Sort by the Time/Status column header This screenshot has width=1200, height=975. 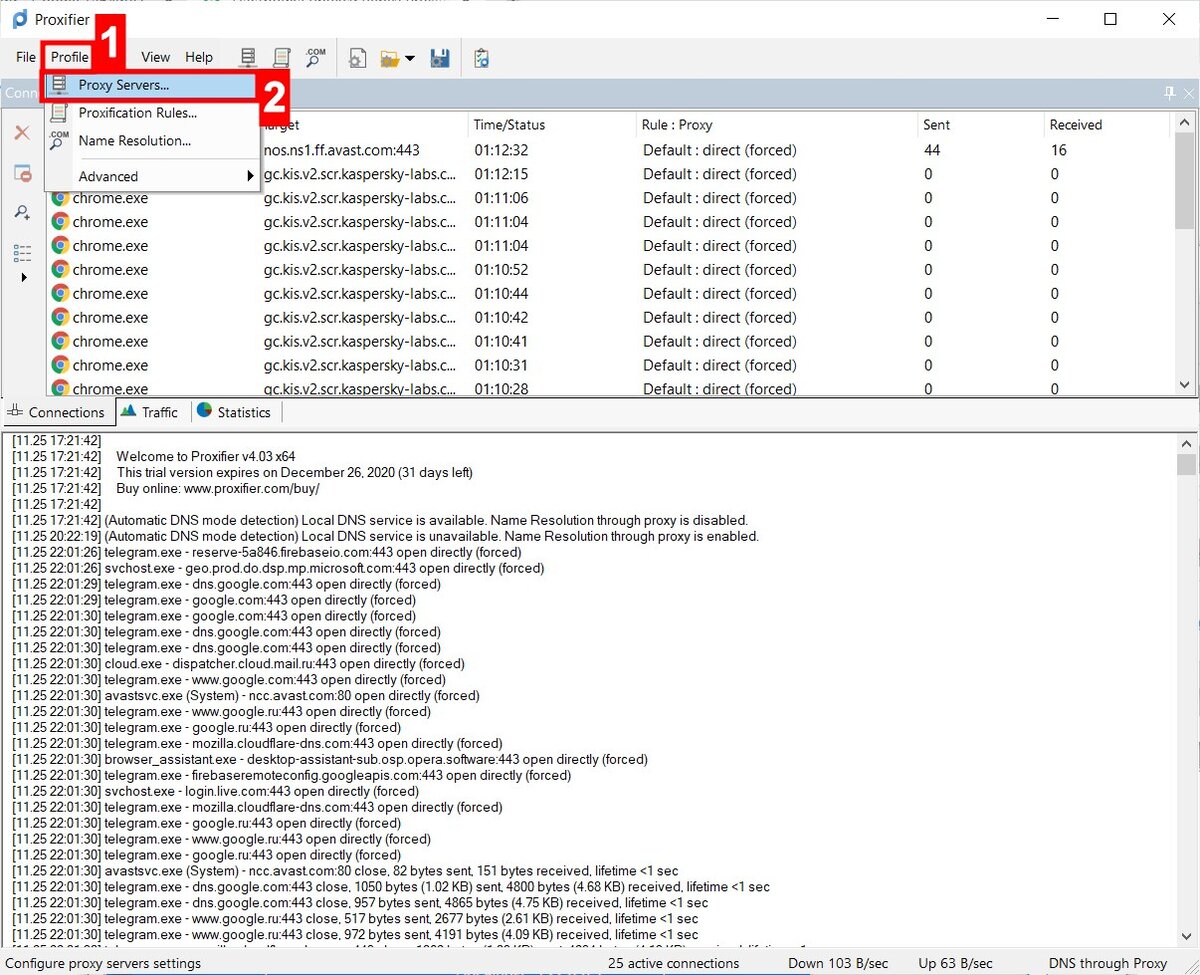pyautogui.click(x=553, y=125)
